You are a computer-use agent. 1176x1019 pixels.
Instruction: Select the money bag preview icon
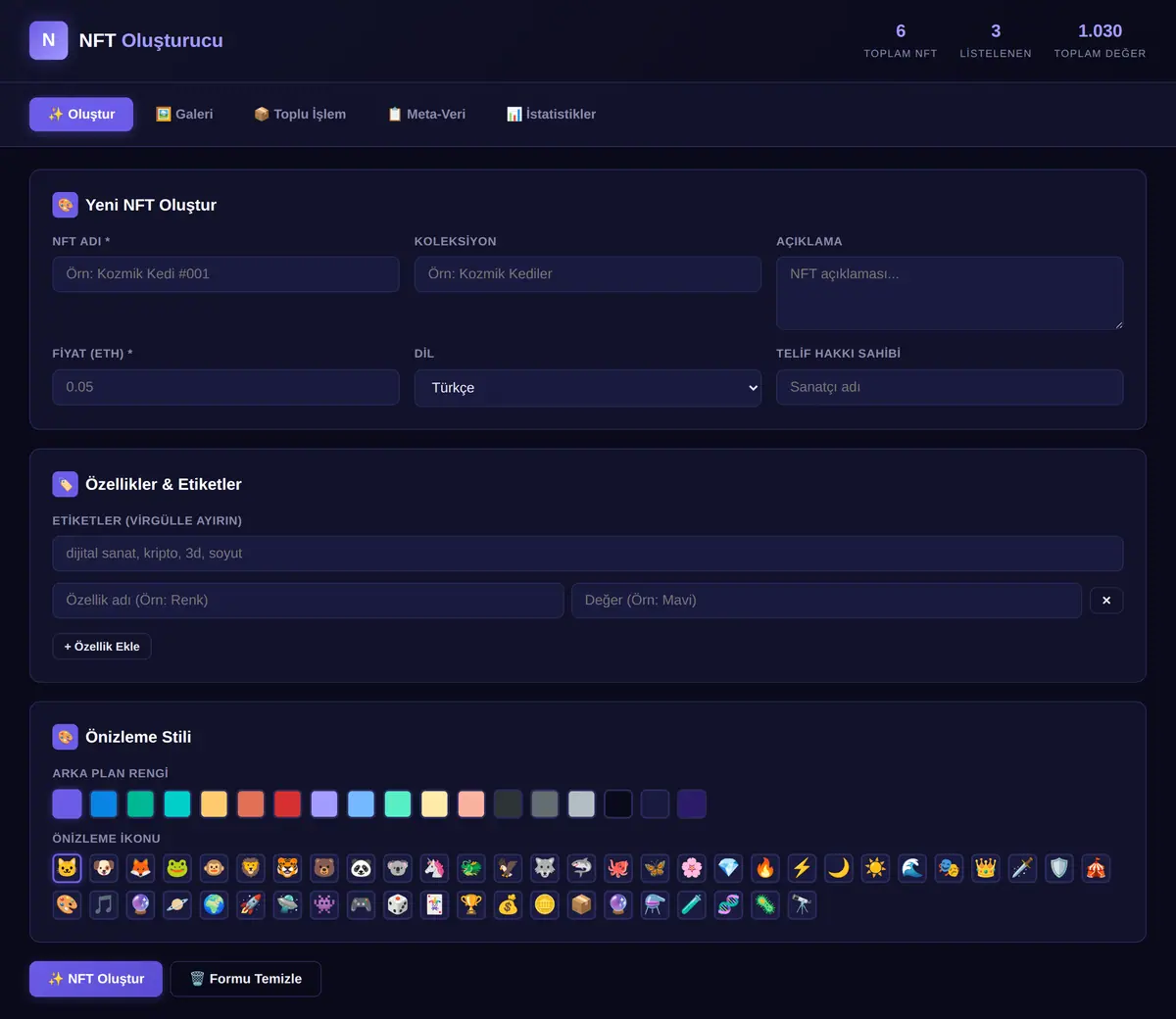[508, 904]
